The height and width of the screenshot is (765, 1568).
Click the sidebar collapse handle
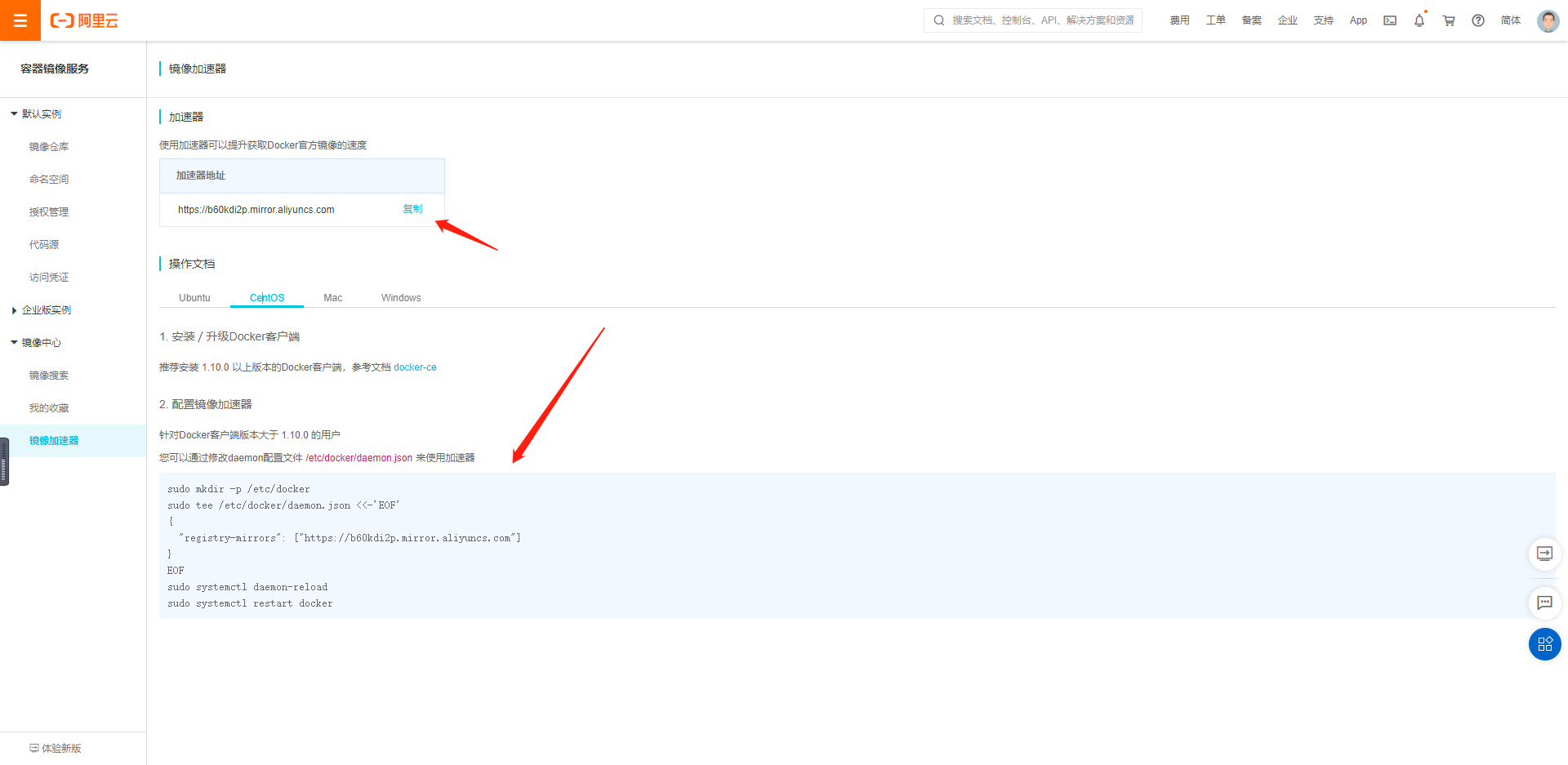point(4,461)
